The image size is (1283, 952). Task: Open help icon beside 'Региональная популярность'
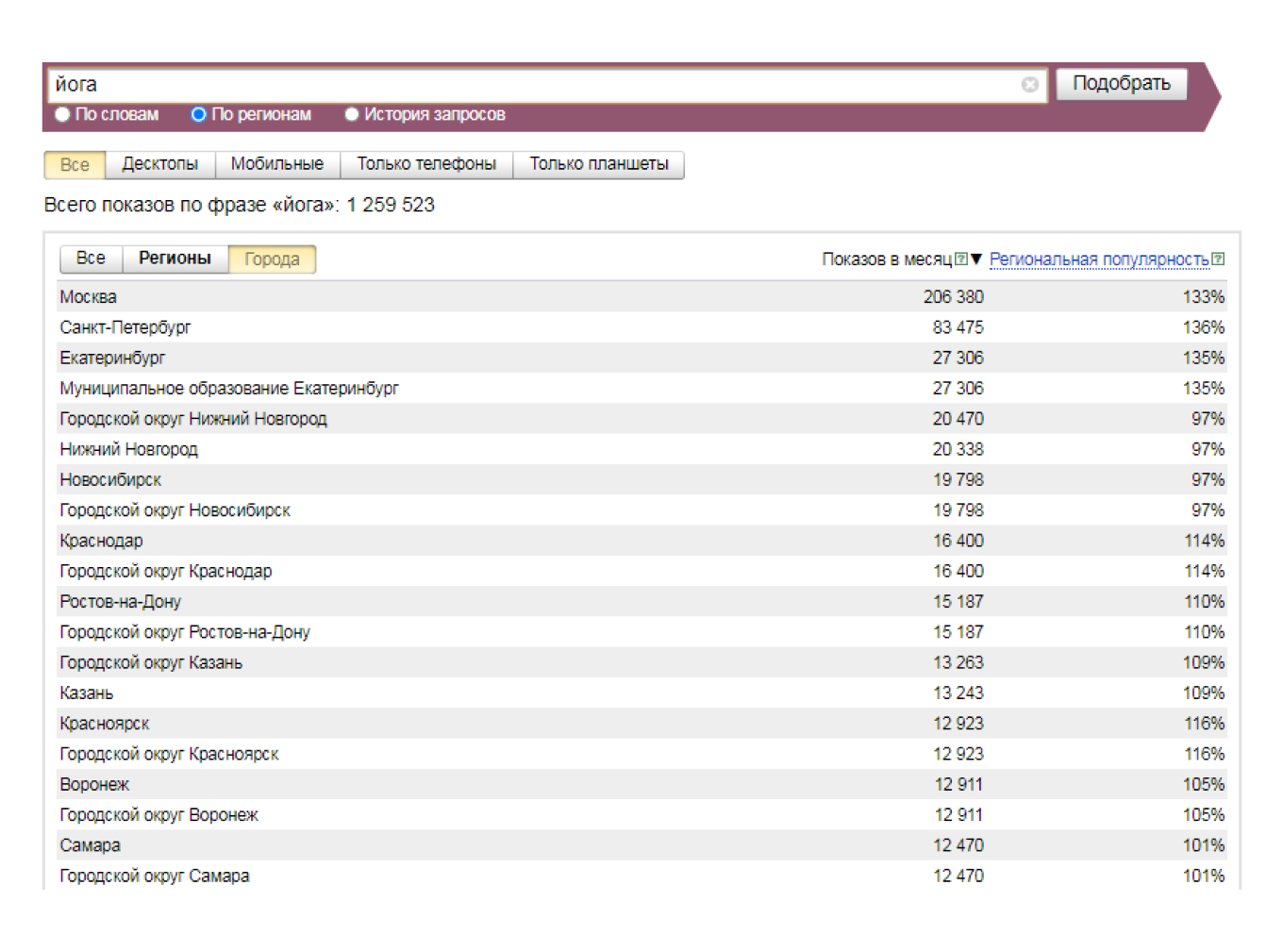[1218, 259]
